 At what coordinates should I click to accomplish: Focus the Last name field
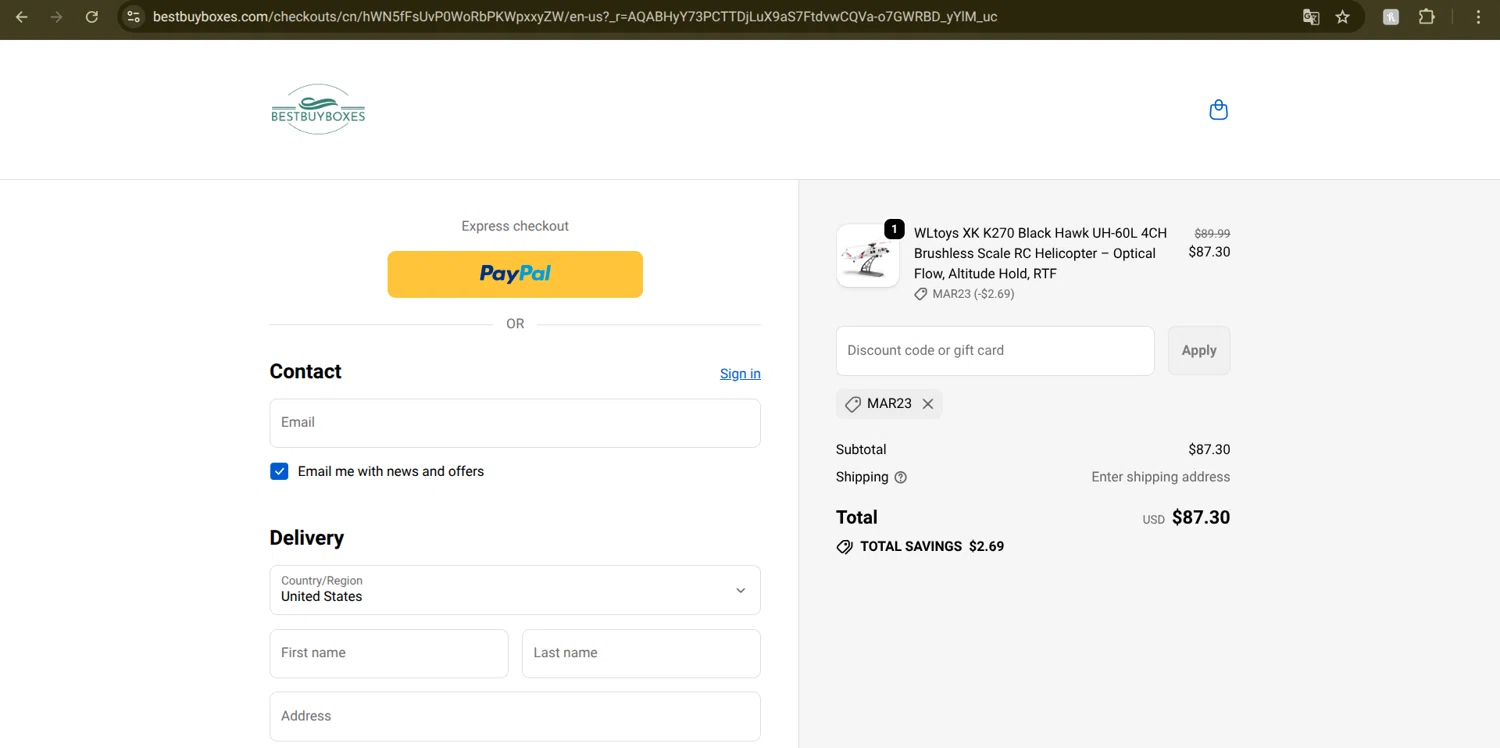click(x=641, y=653)
